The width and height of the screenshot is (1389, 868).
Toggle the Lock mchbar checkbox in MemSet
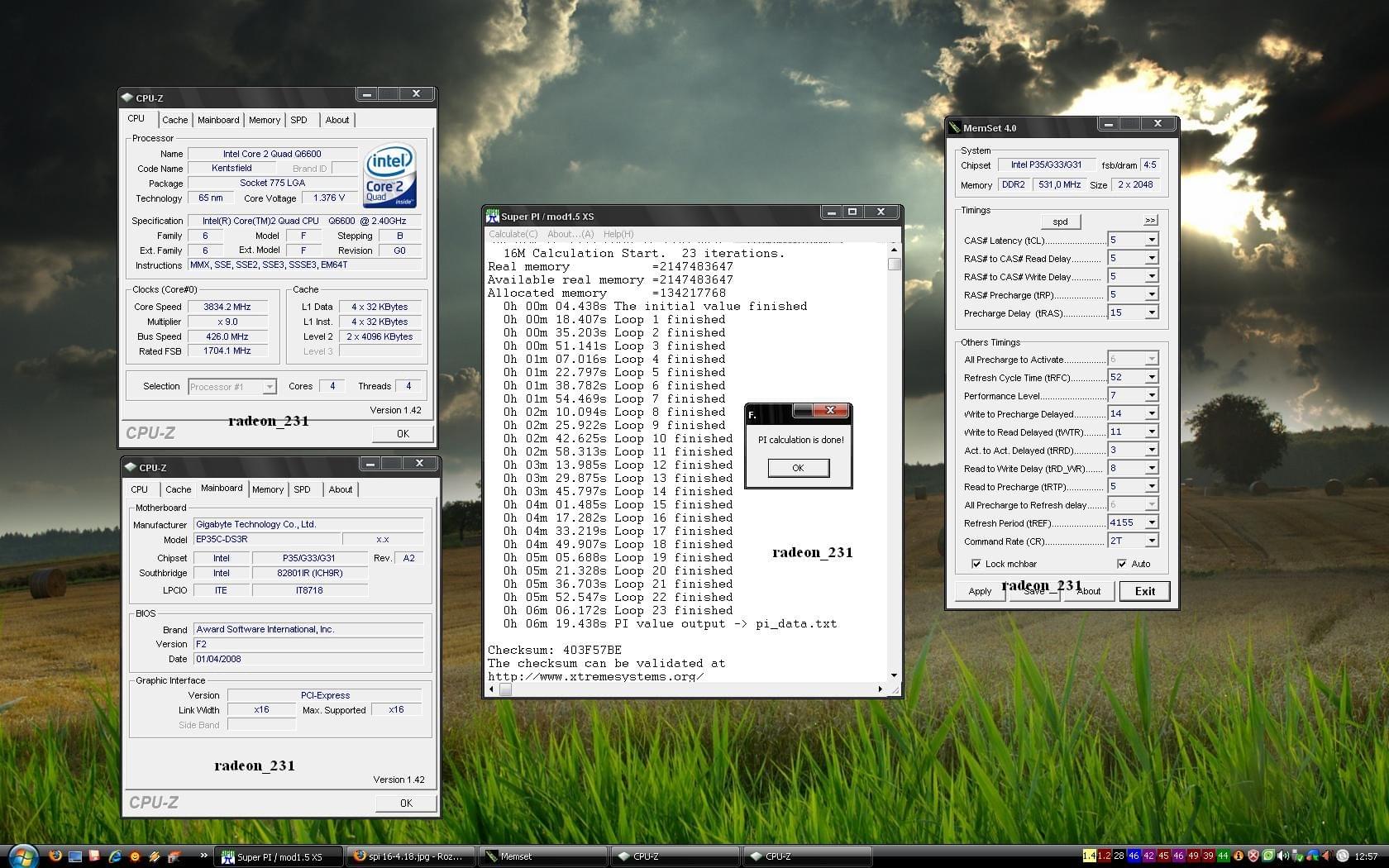(x=977, y=564)
